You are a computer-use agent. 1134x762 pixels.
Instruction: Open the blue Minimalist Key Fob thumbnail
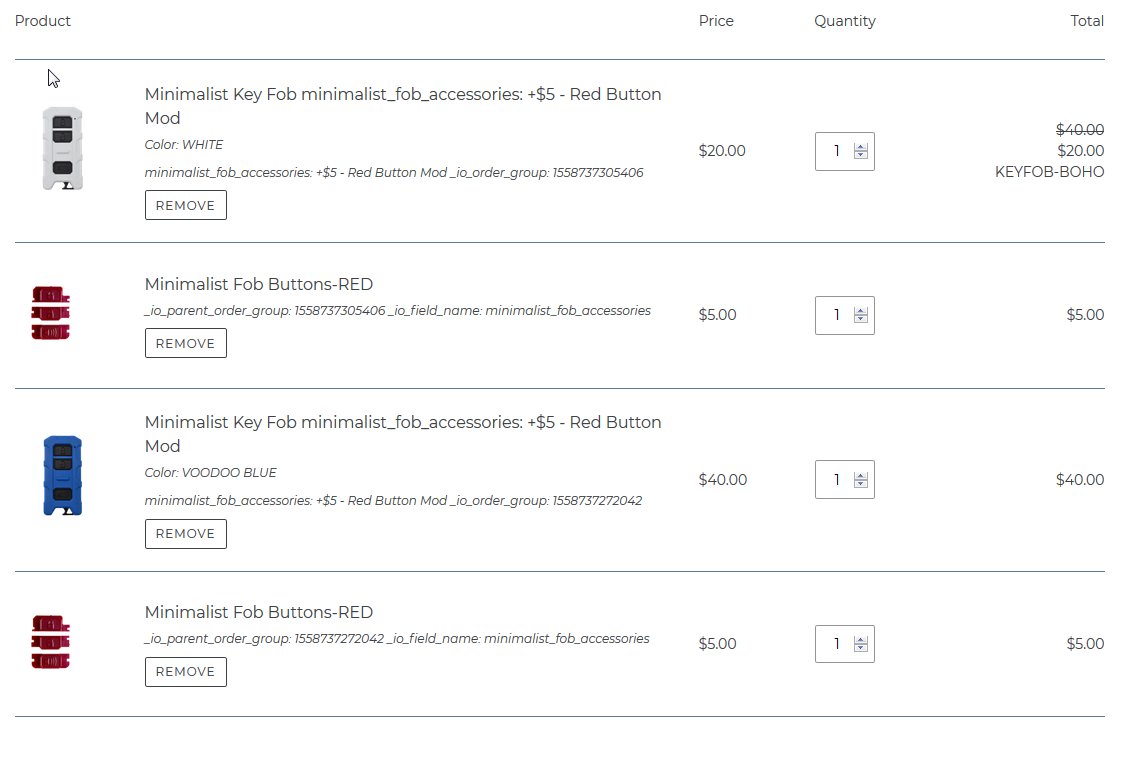(x=62, y=476)
